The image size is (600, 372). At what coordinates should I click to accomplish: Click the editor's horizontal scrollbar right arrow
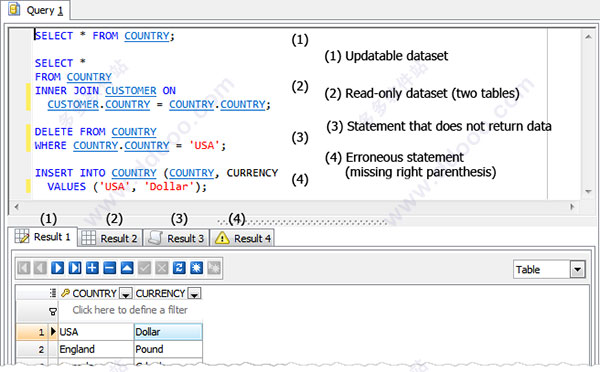coord(572,207)
